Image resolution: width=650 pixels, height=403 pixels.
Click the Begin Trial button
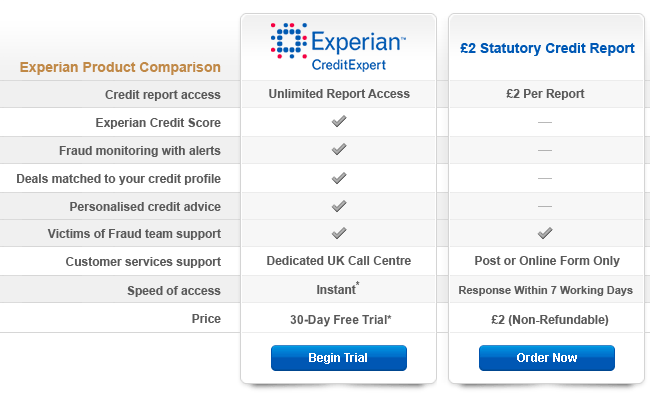coord(339,358)
